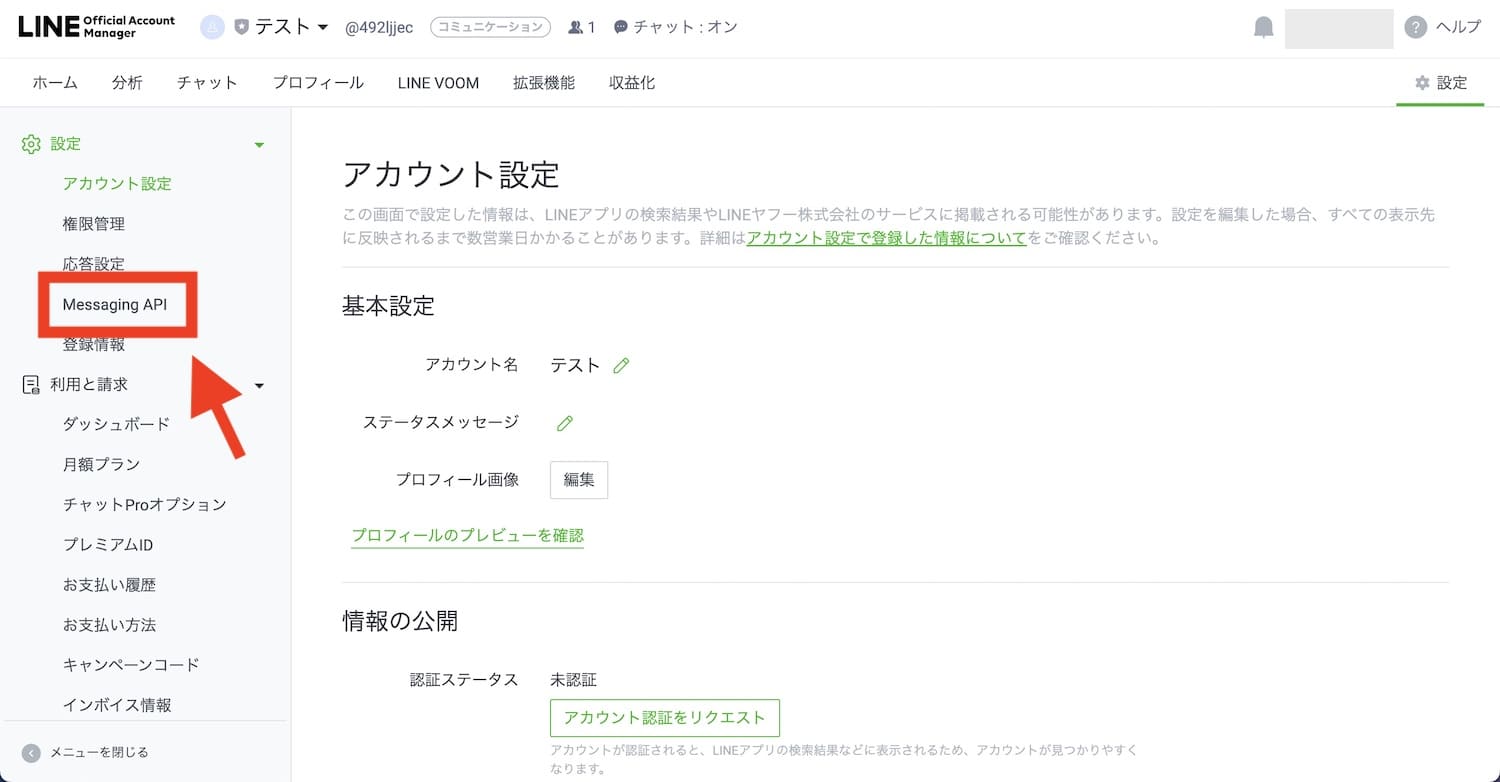Click the @492ljjec account ID

379,27
